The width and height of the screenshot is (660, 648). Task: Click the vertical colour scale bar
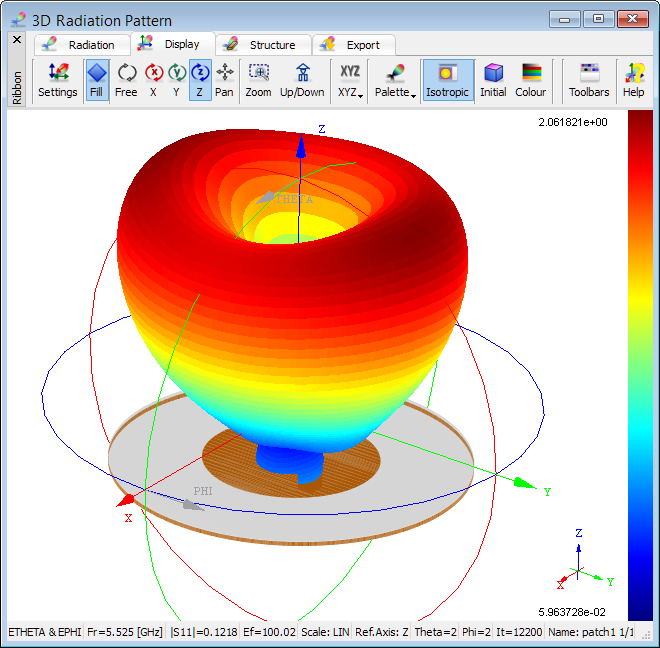pyautogui.click(x=639, y=365)
